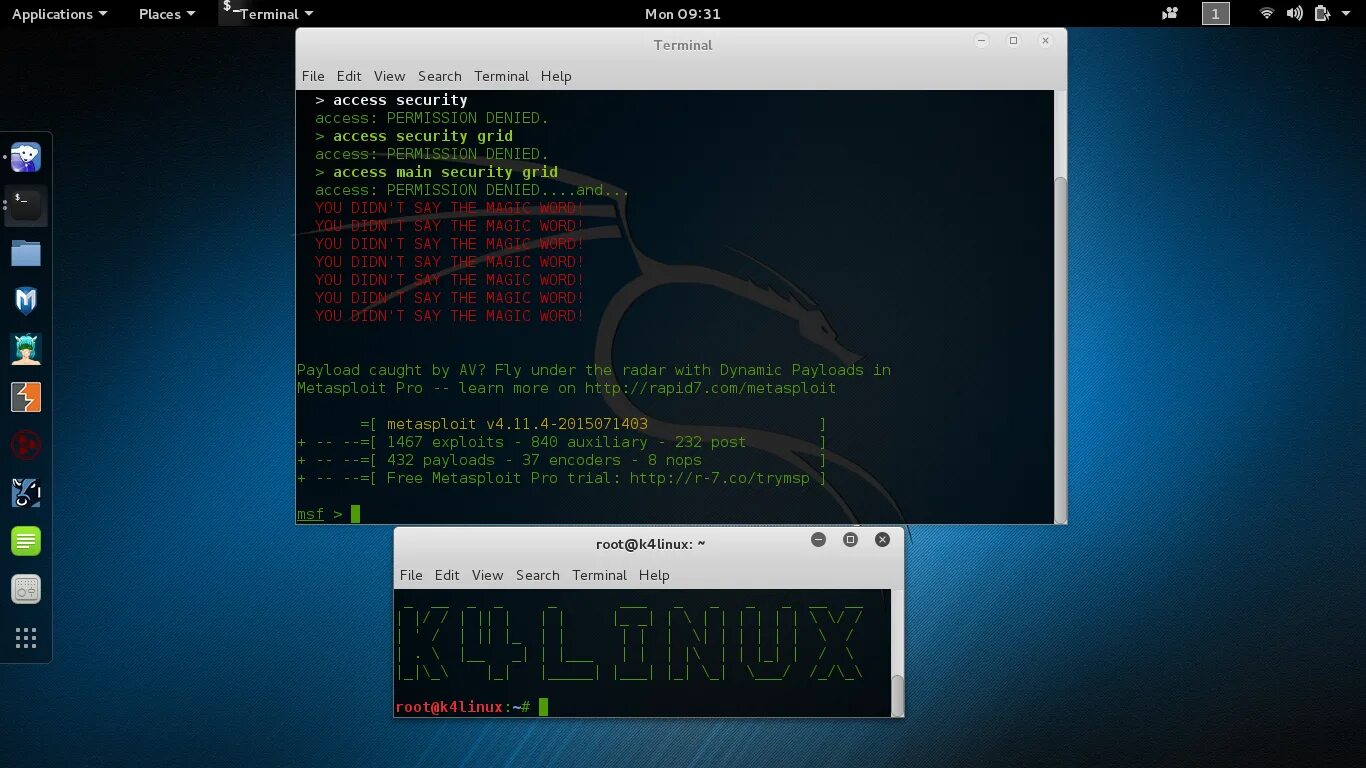1366x768 pixels.
Task: Open Burp Suite from the dock
Action: (x=26, y=397)
